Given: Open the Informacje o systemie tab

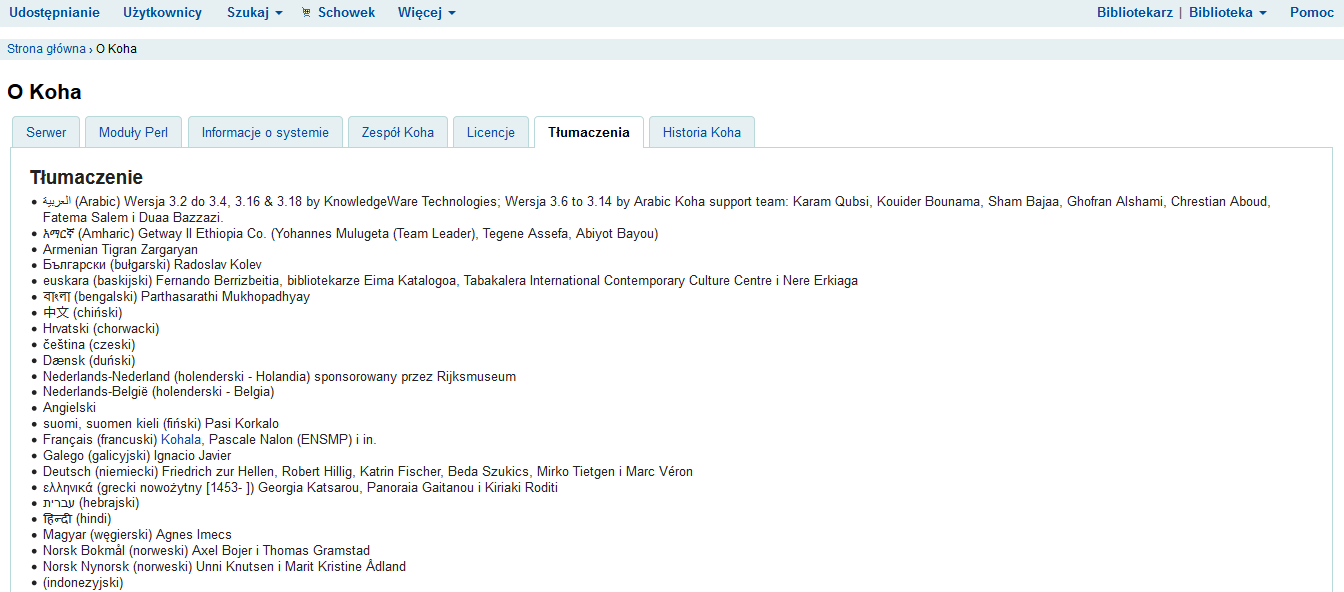Looking at the screenshot, I should [265, 132].
